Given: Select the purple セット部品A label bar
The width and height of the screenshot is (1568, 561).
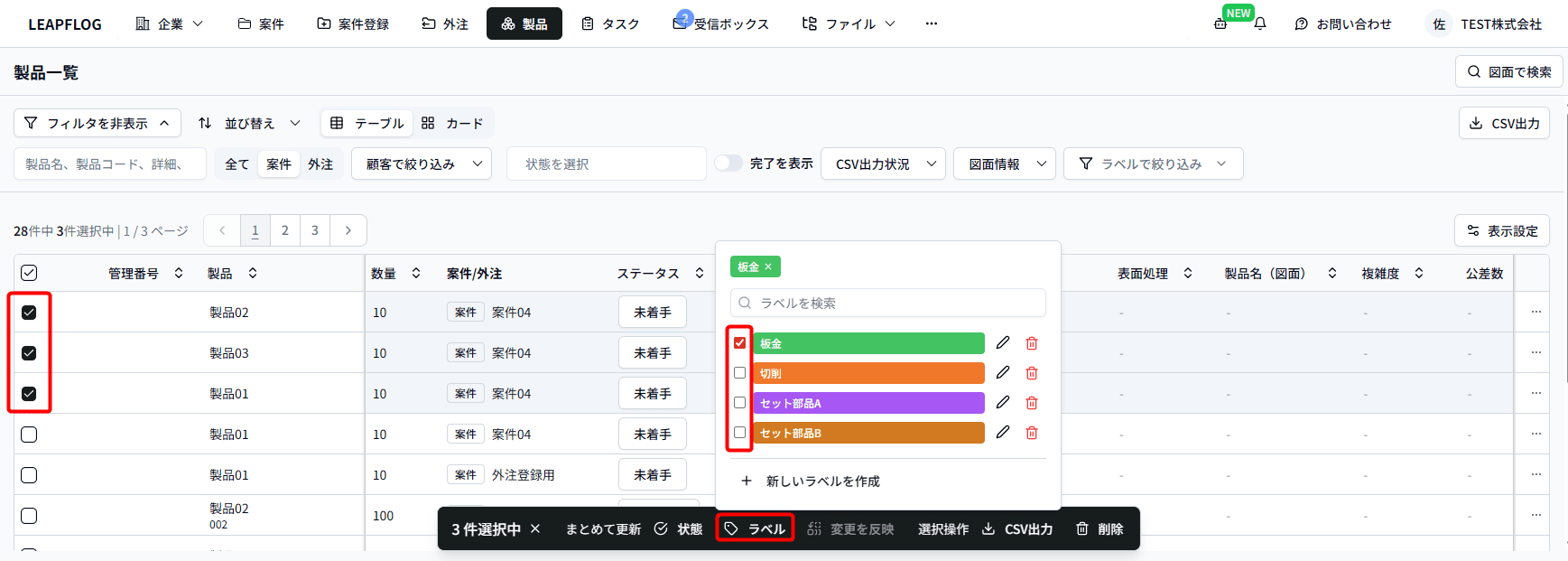Looking at the screenshot, I should (x=869, y=403).
